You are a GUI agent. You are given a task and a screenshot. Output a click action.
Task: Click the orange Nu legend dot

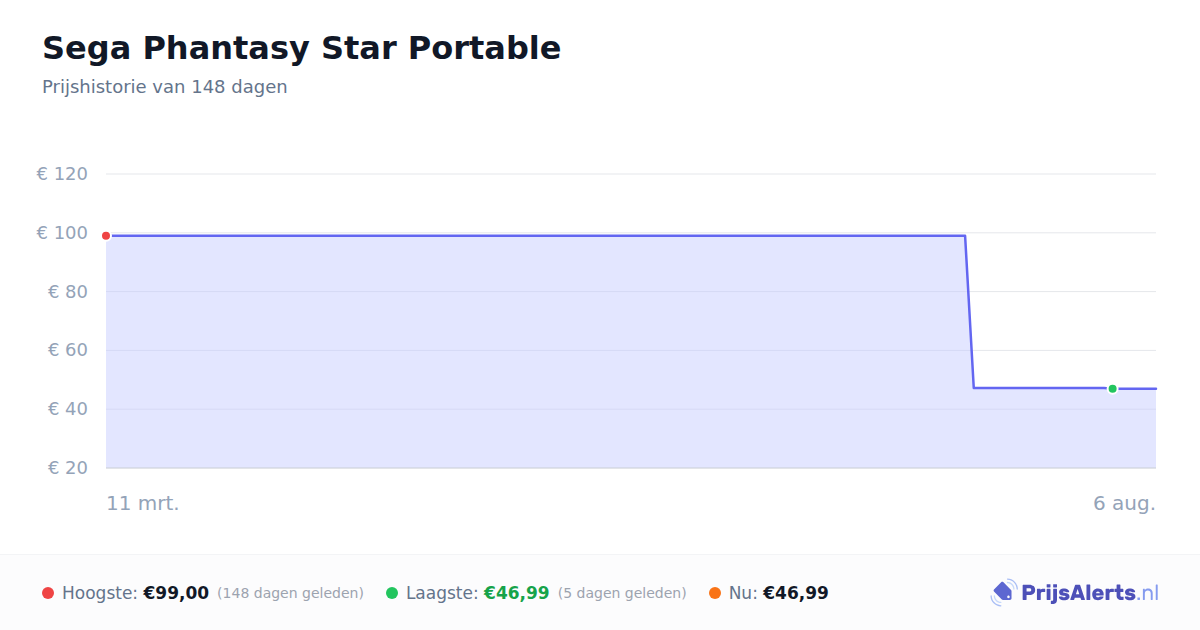click(x=715, y=593)
